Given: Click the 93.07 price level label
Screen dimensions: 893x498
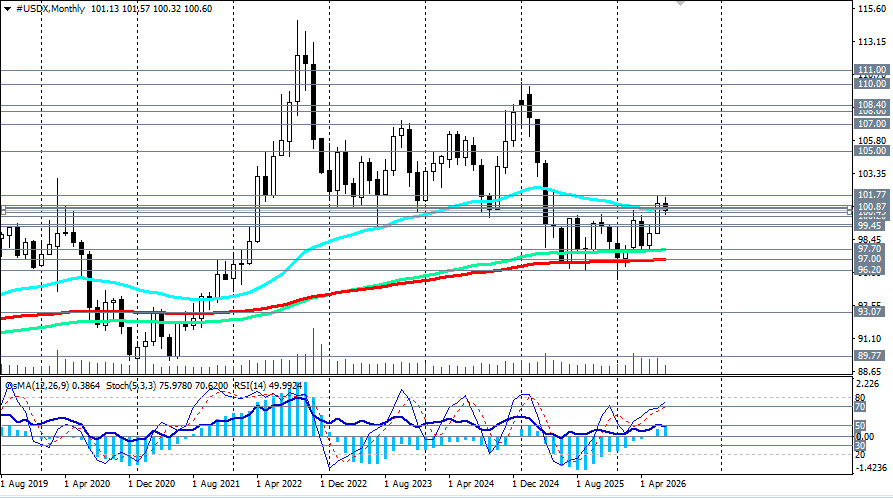Looking at the screenshot, I should [x=870, y=311].
